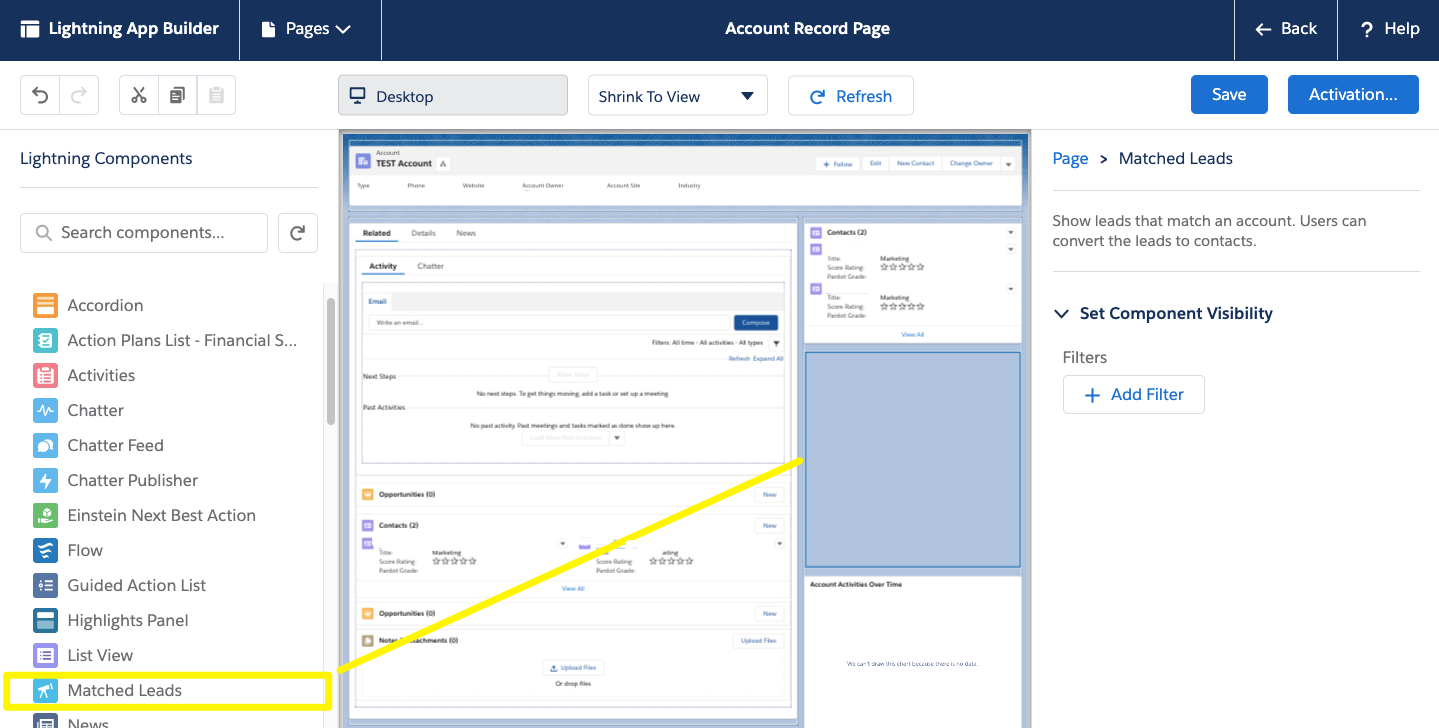Open the dropdown on the right-column Contacts (2) card
This screenshot has height=728, width=1439.
(x=1010, y=232)
